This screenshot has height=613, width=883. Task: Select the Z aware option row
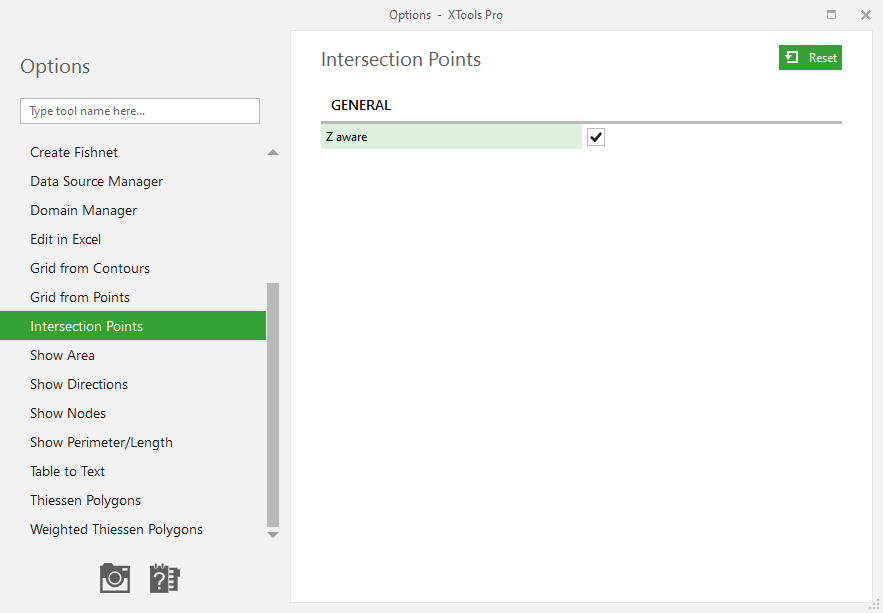pyautogui.click(x=451, y=137)
